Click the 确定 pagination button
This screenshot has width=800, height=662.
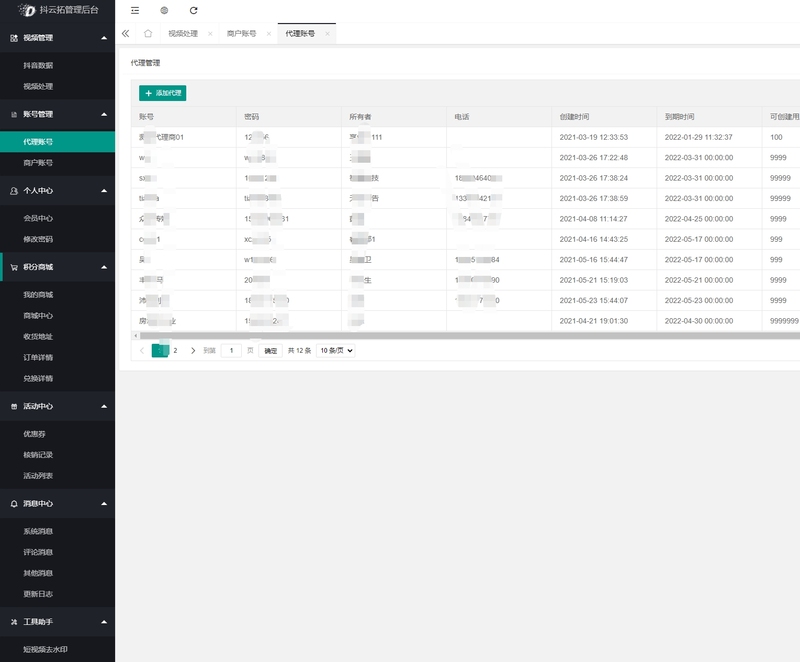point(270,351)
